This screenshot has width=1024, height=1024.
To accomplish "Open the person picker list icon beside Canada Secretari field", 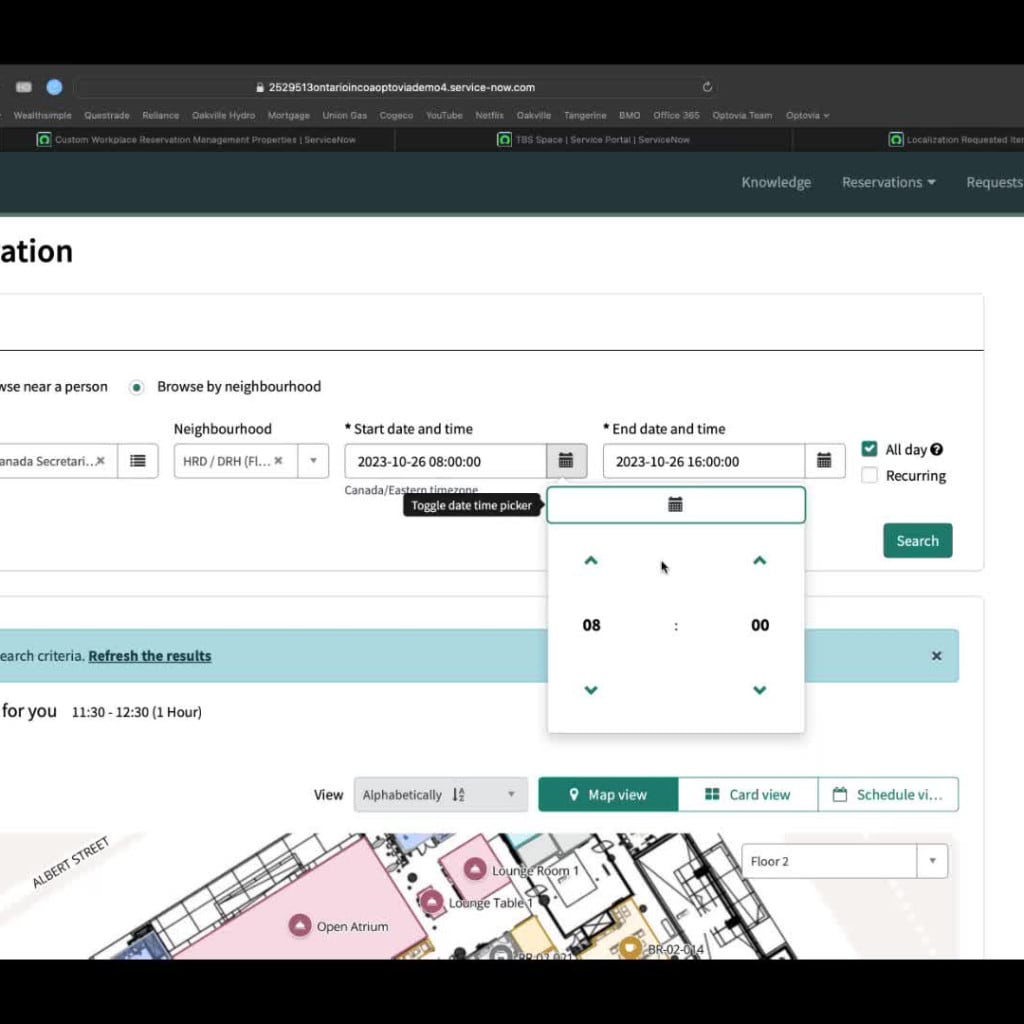I will click(138, 461).
